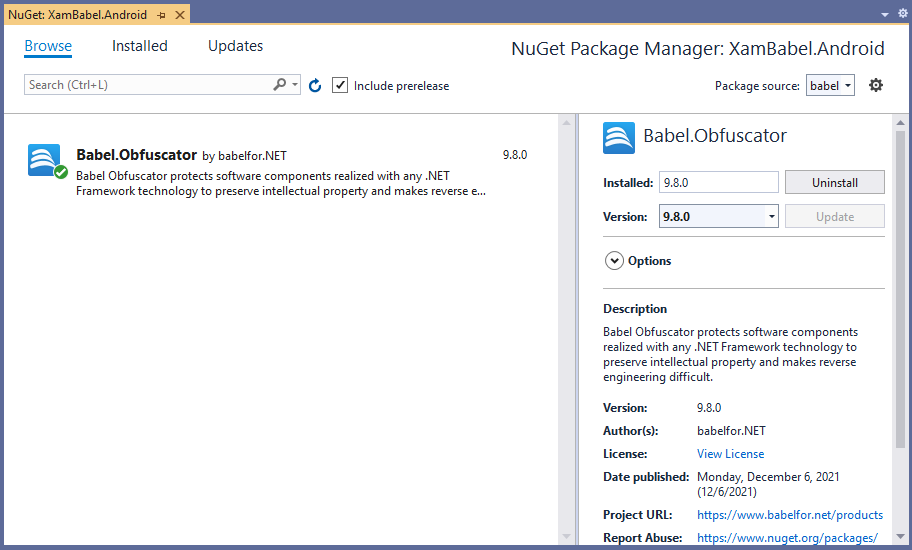Switch to the Browse tab
The image size is (912, 550).
coord(48,46)
